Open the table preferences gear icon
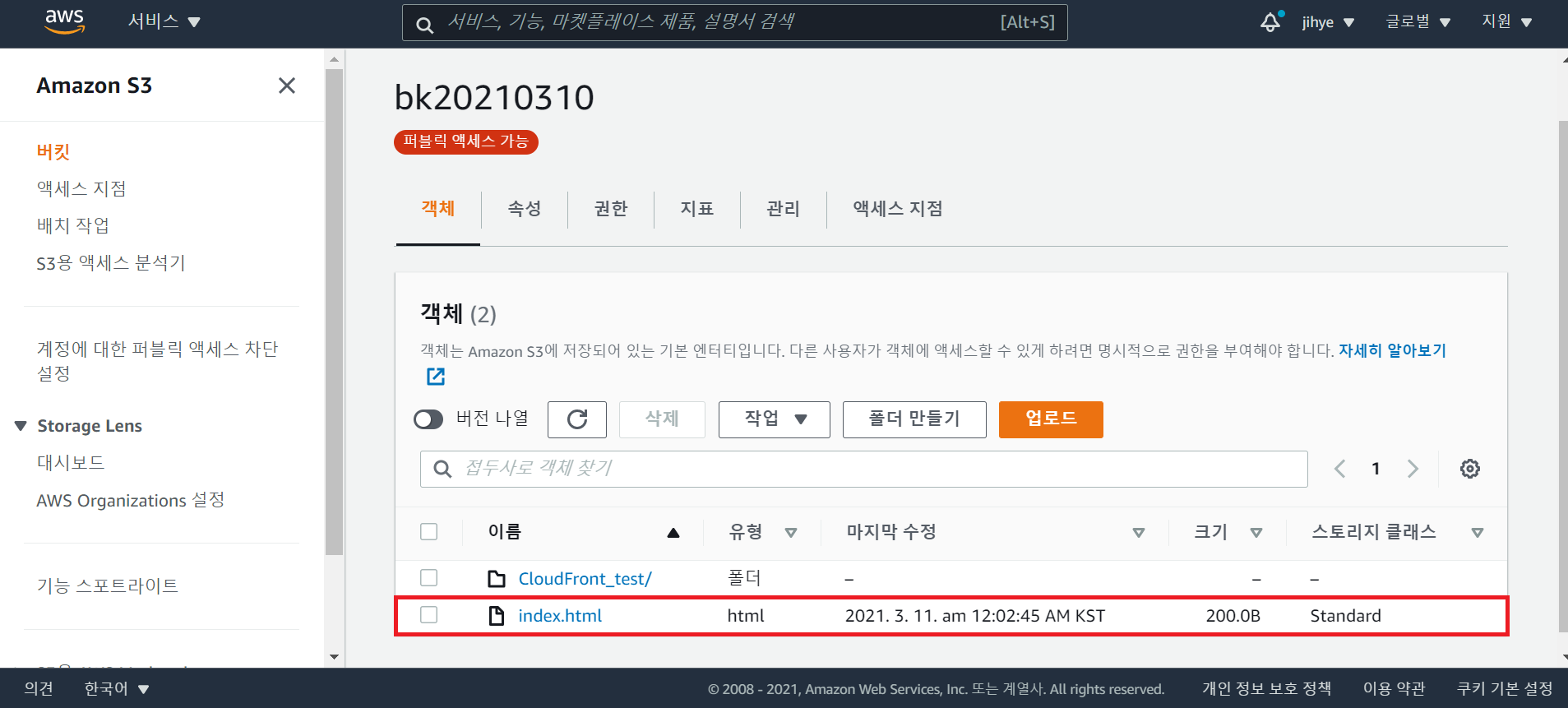The height and width of the screenshot is (708, 1568). pos(1470,469)
